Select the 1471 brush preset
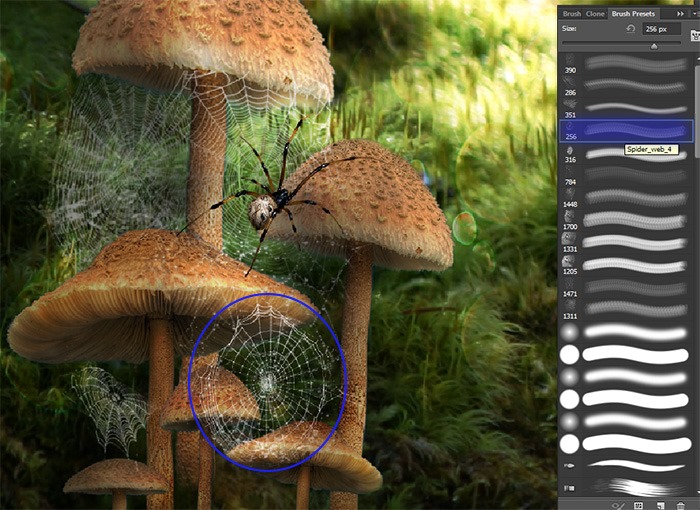 click(626, 288)
